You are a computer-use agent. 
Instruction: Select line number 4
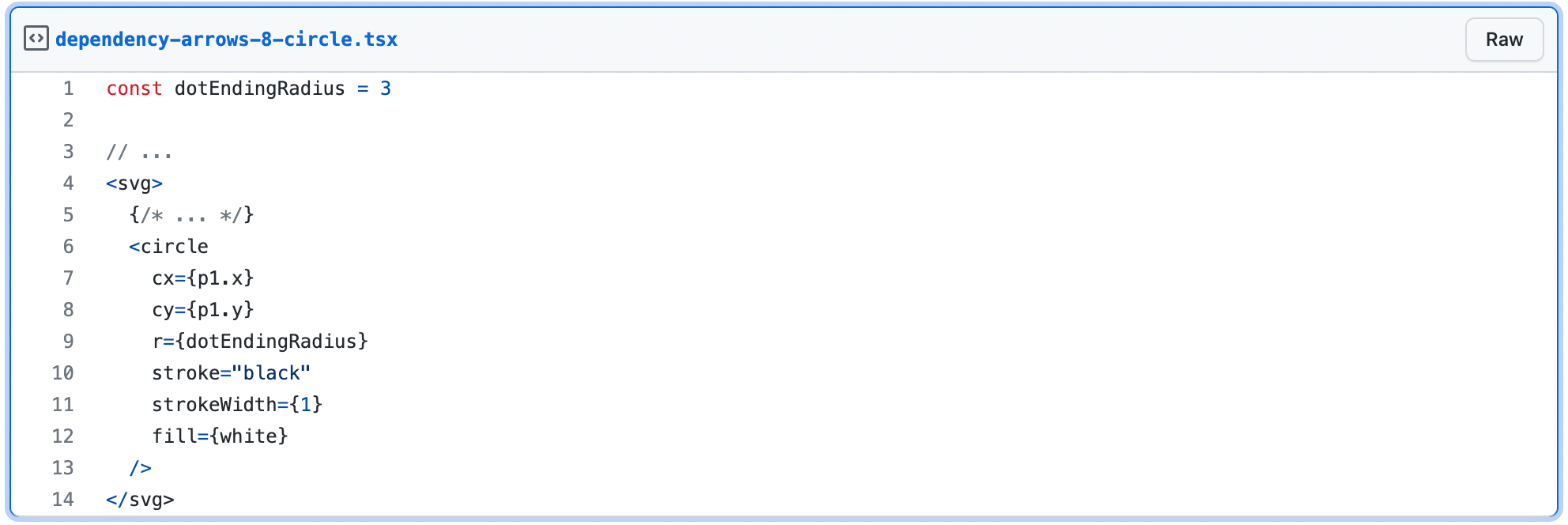[x=69, y=183]
